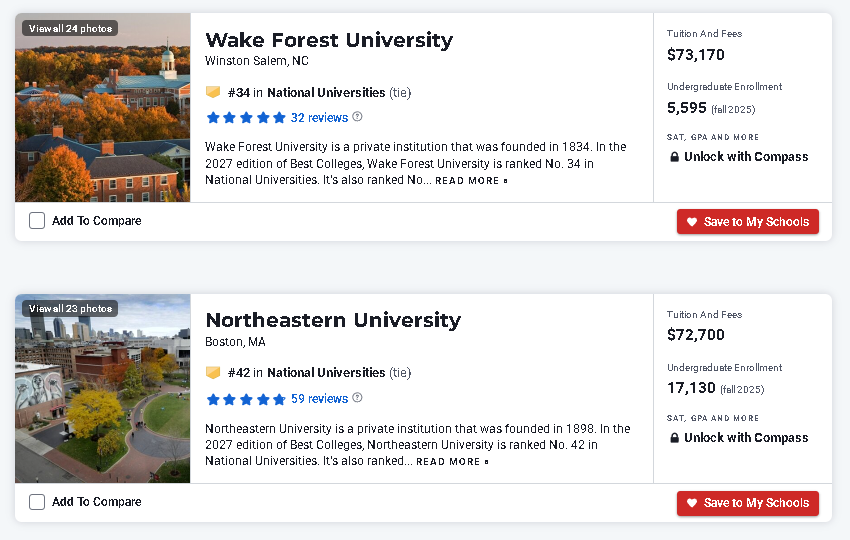Check Add To Compare for Northeastern University
The image size is (850, 540).
pos(37,502)
